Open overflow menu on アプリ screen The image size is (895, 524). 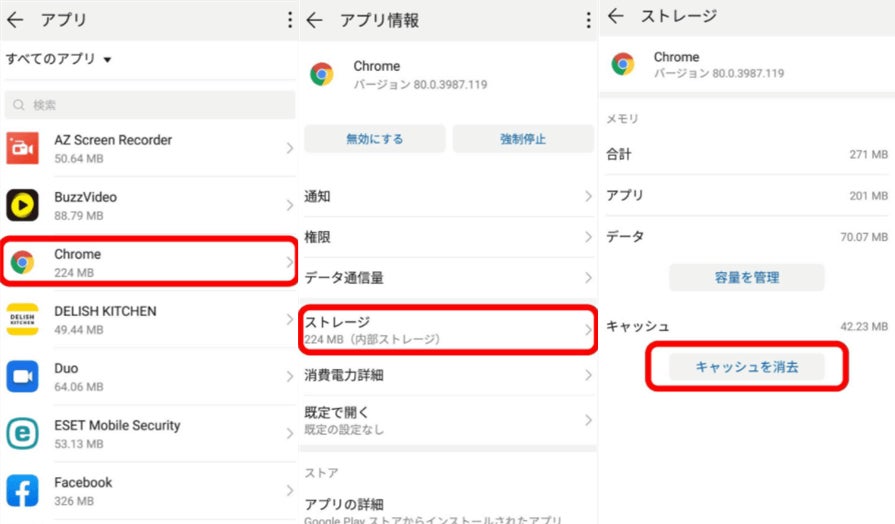point(290,20)
